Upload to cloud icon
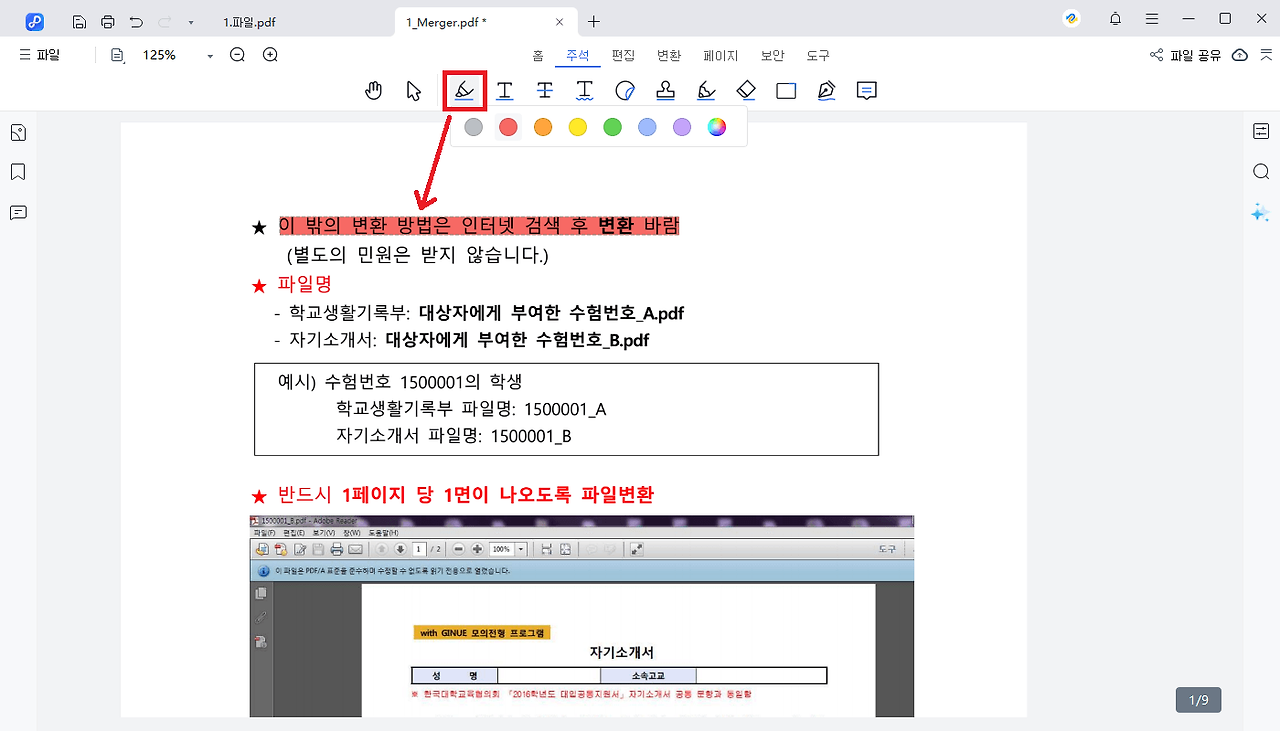The image size is (1280, 731). coord(1240,55)
